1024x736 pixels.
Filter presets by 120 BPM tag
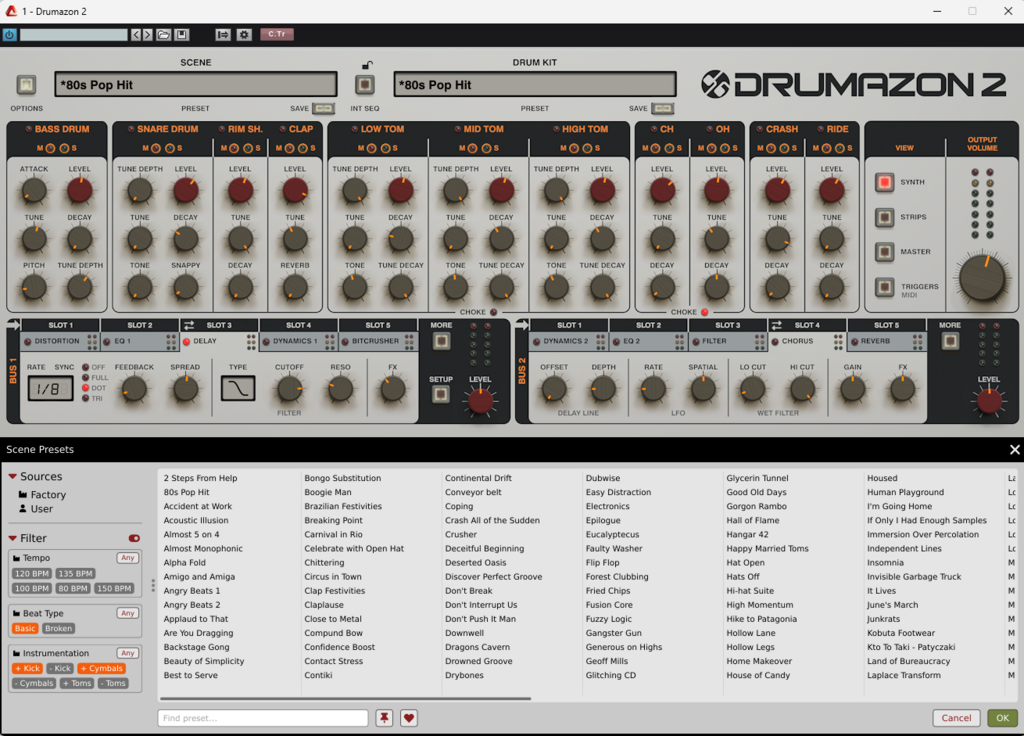tap(31, 573)
